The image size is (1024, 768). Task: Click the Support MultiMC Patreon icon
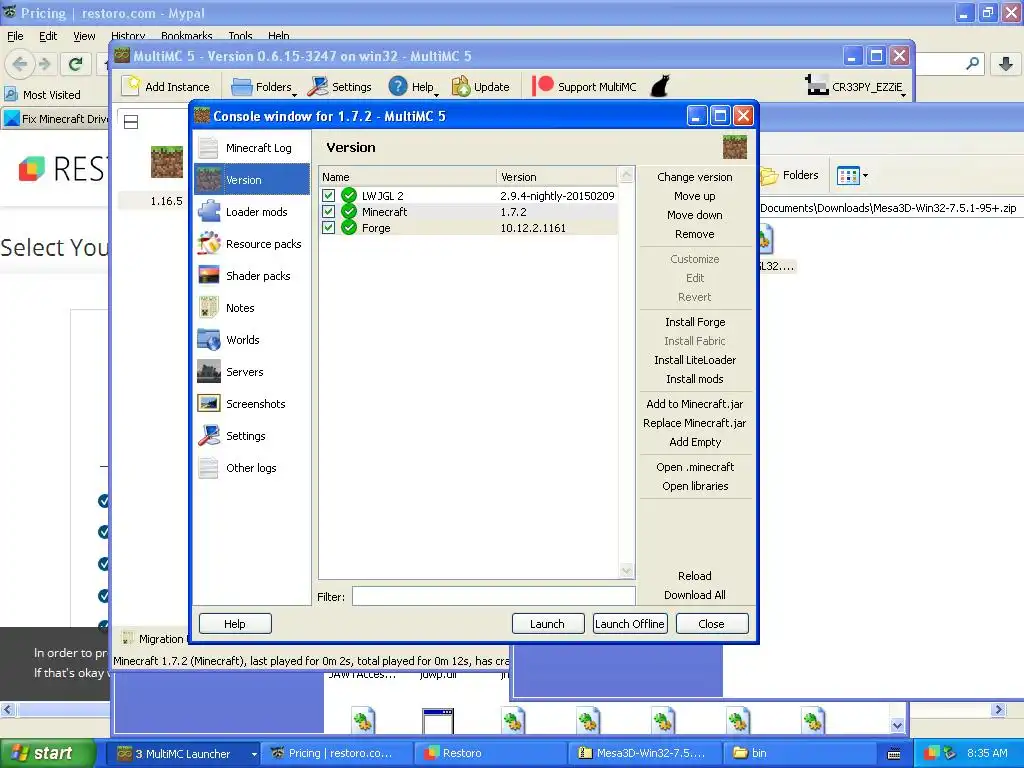coord(543,86)
